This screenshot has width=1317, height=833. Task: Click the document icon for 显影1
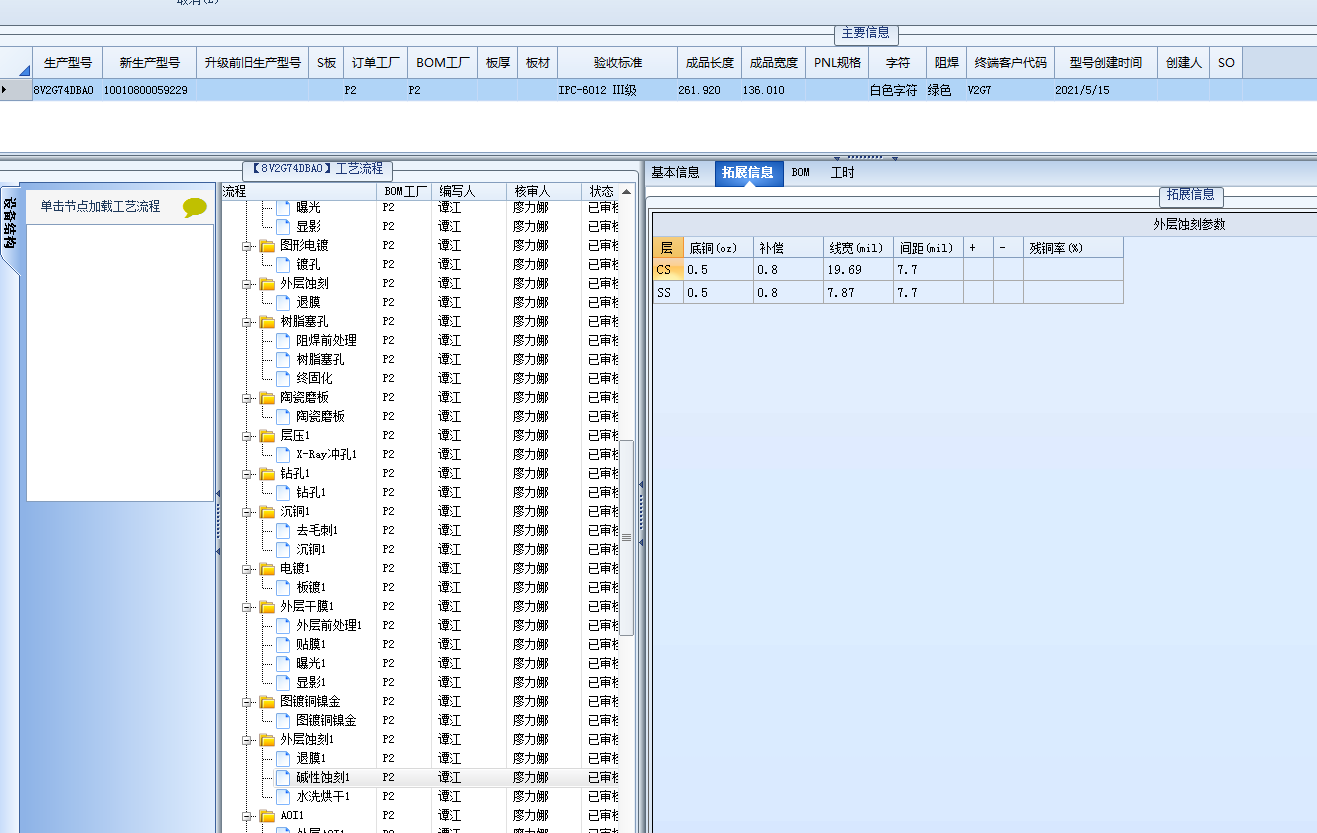(283, 682)
